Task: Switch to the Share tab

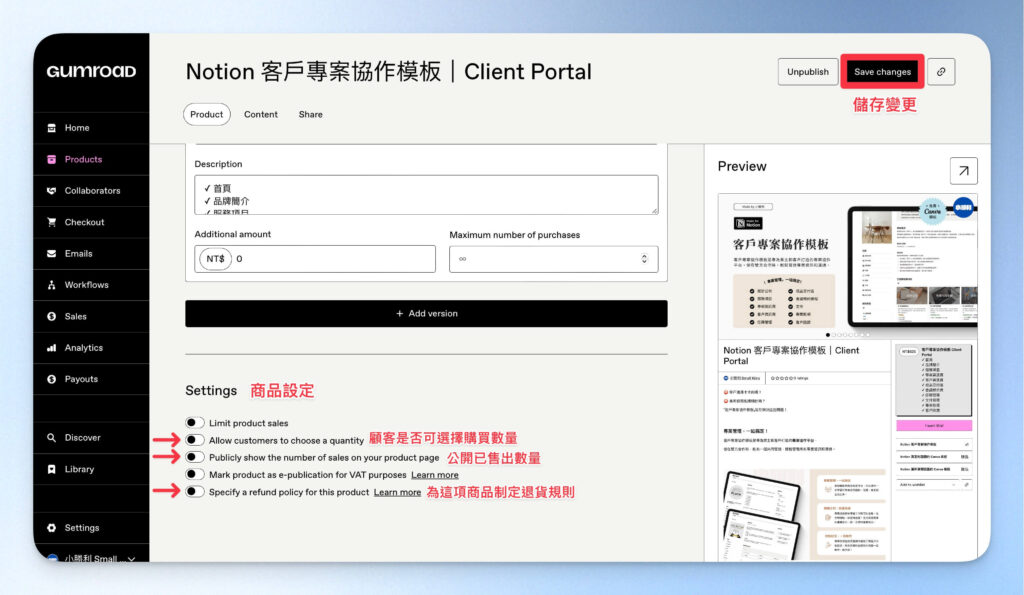Action: pos(310,114)
